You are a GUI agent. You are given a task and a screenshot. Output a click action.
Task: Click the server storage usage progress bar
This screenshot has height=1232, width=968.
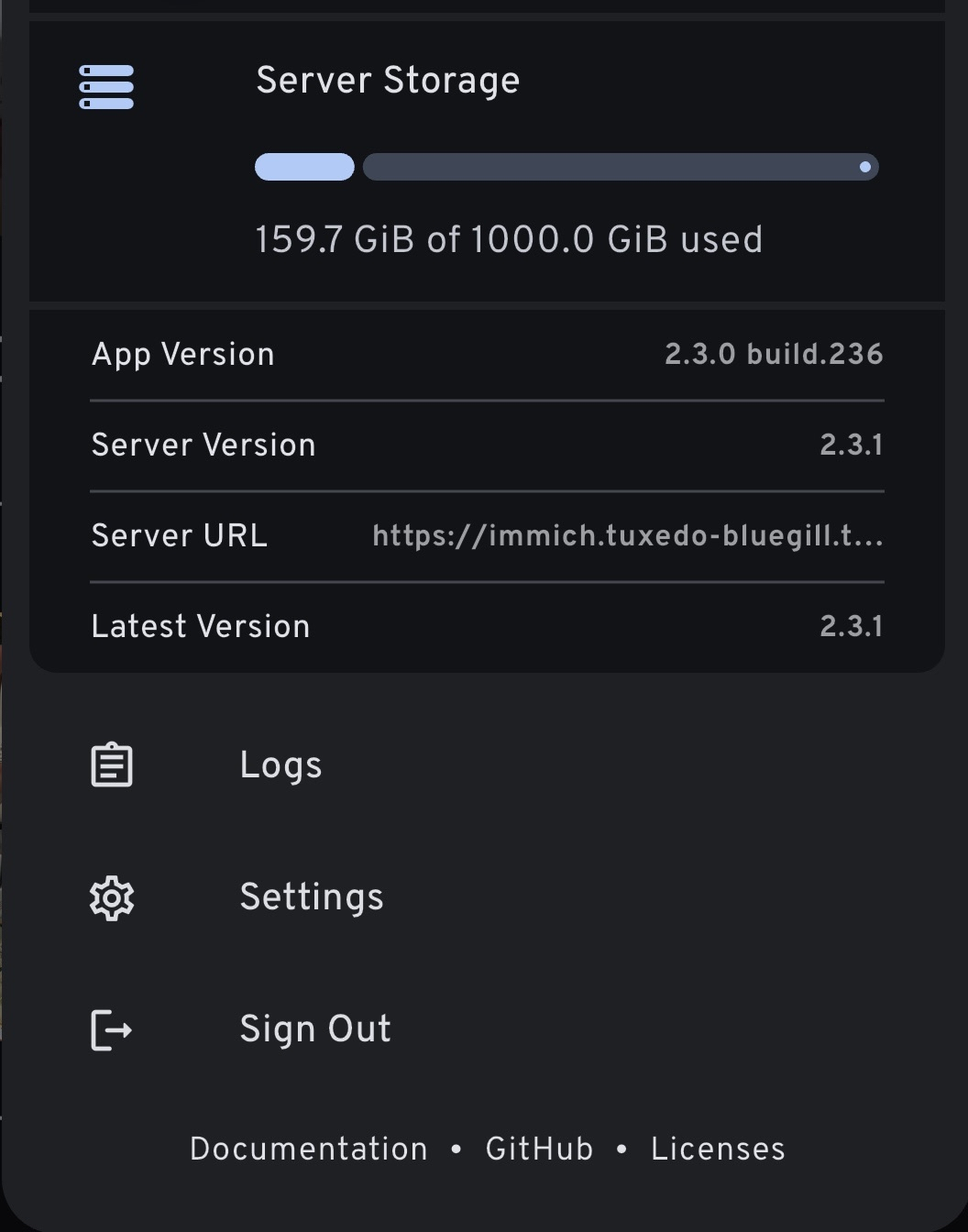(x=566, y=167)
